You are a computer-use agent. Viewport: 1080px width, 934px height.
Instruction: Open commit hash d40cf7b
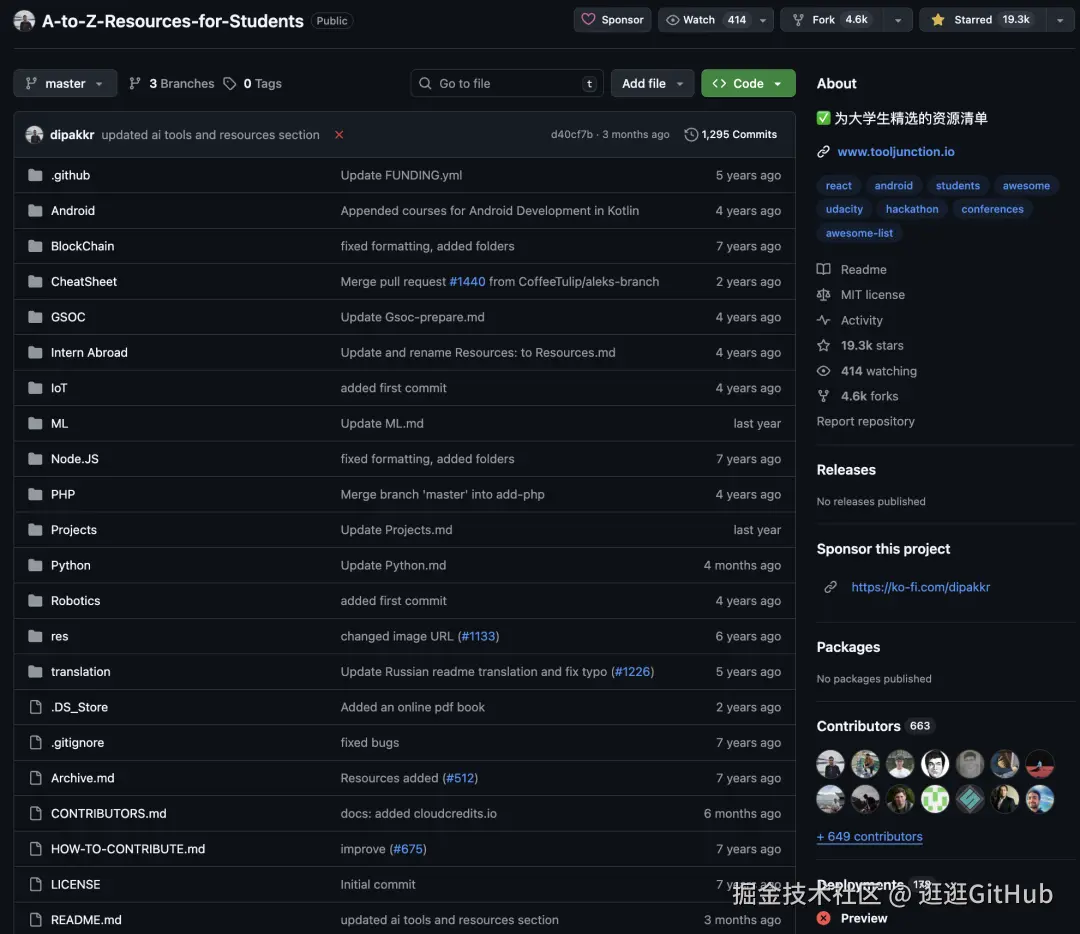572,134
